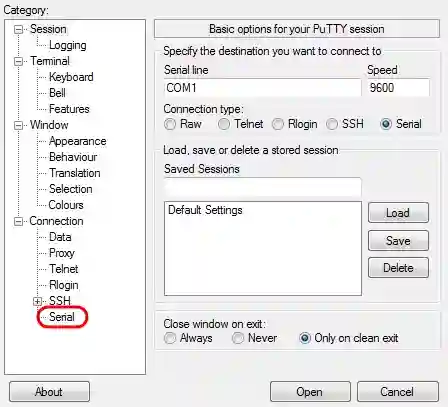Select Proxy under Connection
448x407 pixels.
pyautogui.click(x=62, y=253)
